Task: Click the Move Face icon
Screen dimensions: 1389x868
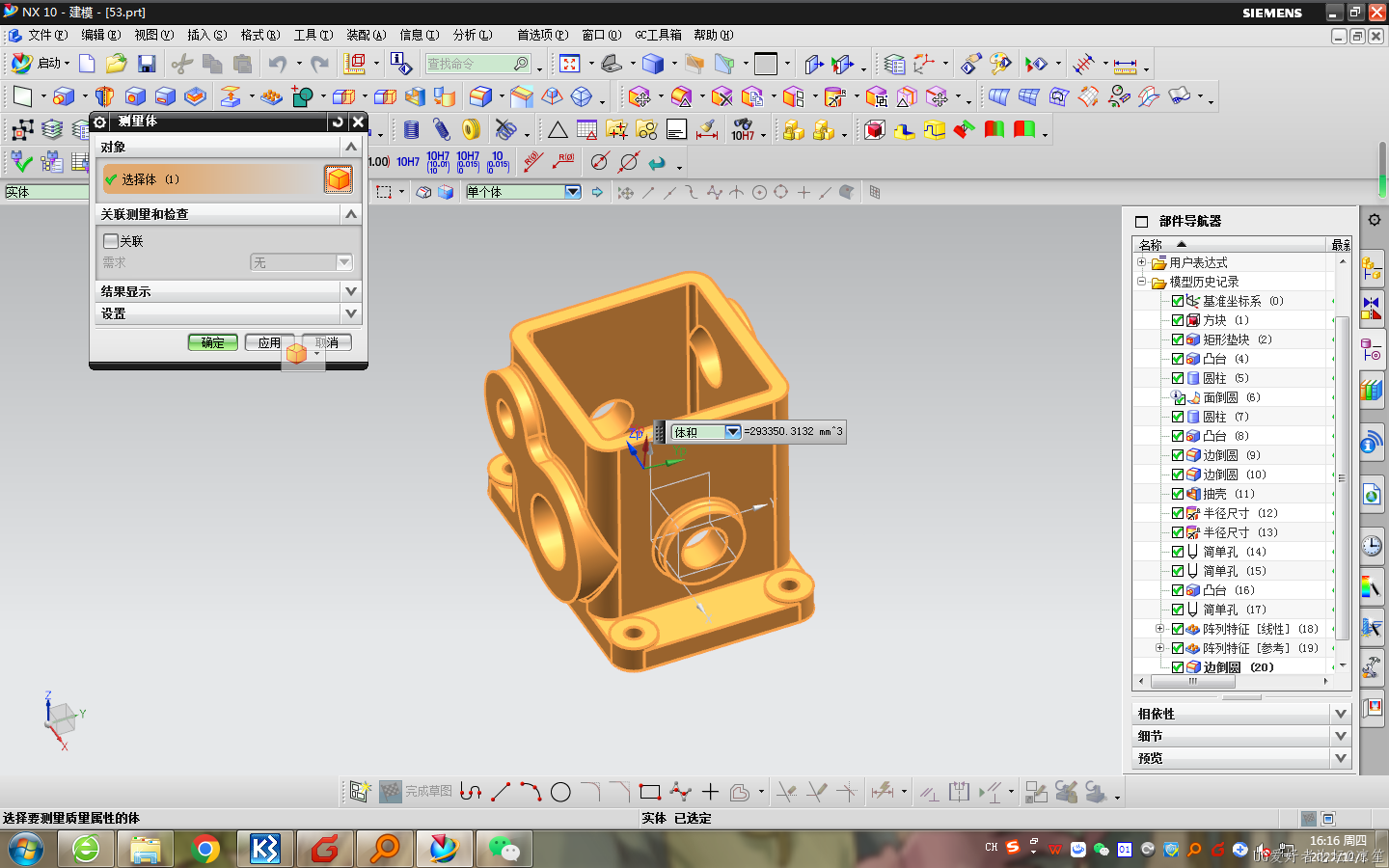Action: (640, 96)
